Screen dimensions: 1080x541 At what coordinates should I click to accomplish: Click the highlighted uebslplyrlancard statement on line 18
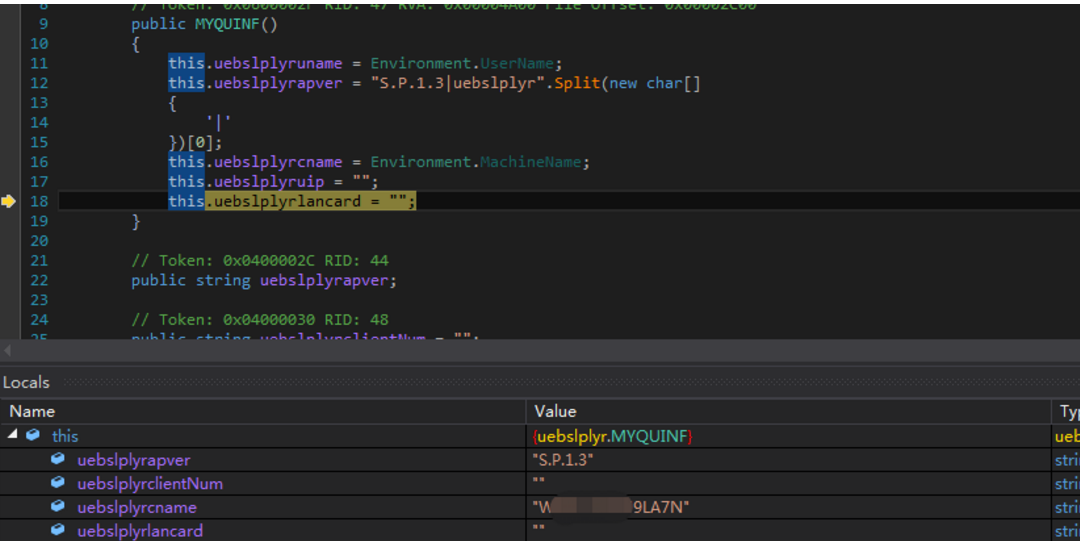[310, 201]
